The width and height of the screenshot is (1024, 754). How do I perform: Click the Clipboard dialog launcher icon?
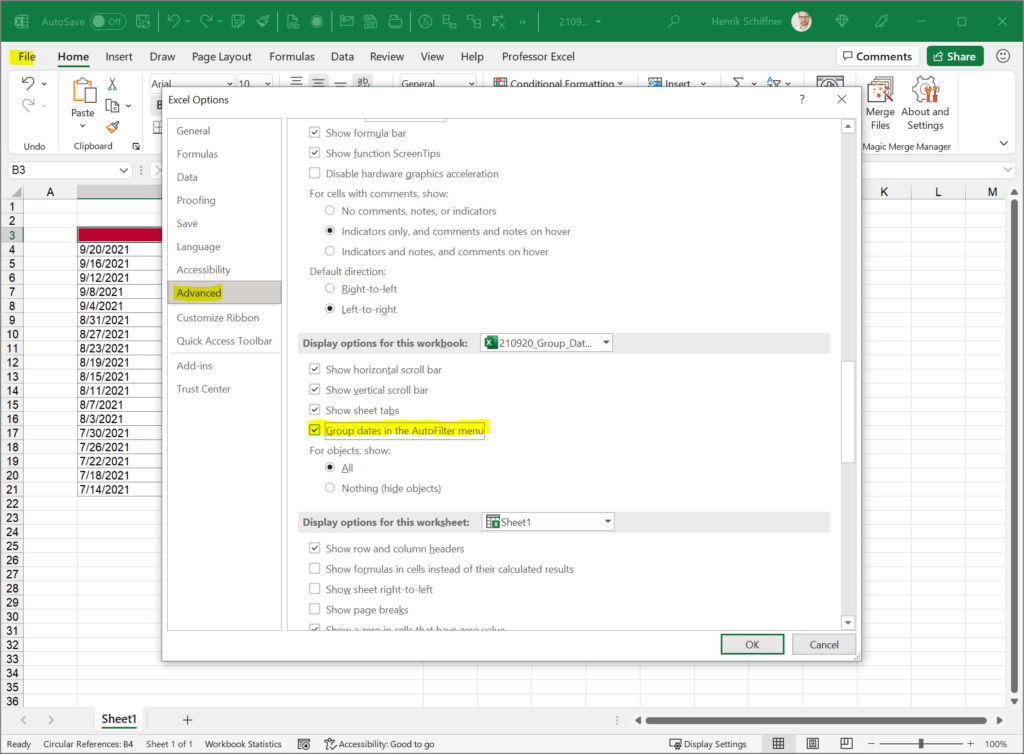136,146
